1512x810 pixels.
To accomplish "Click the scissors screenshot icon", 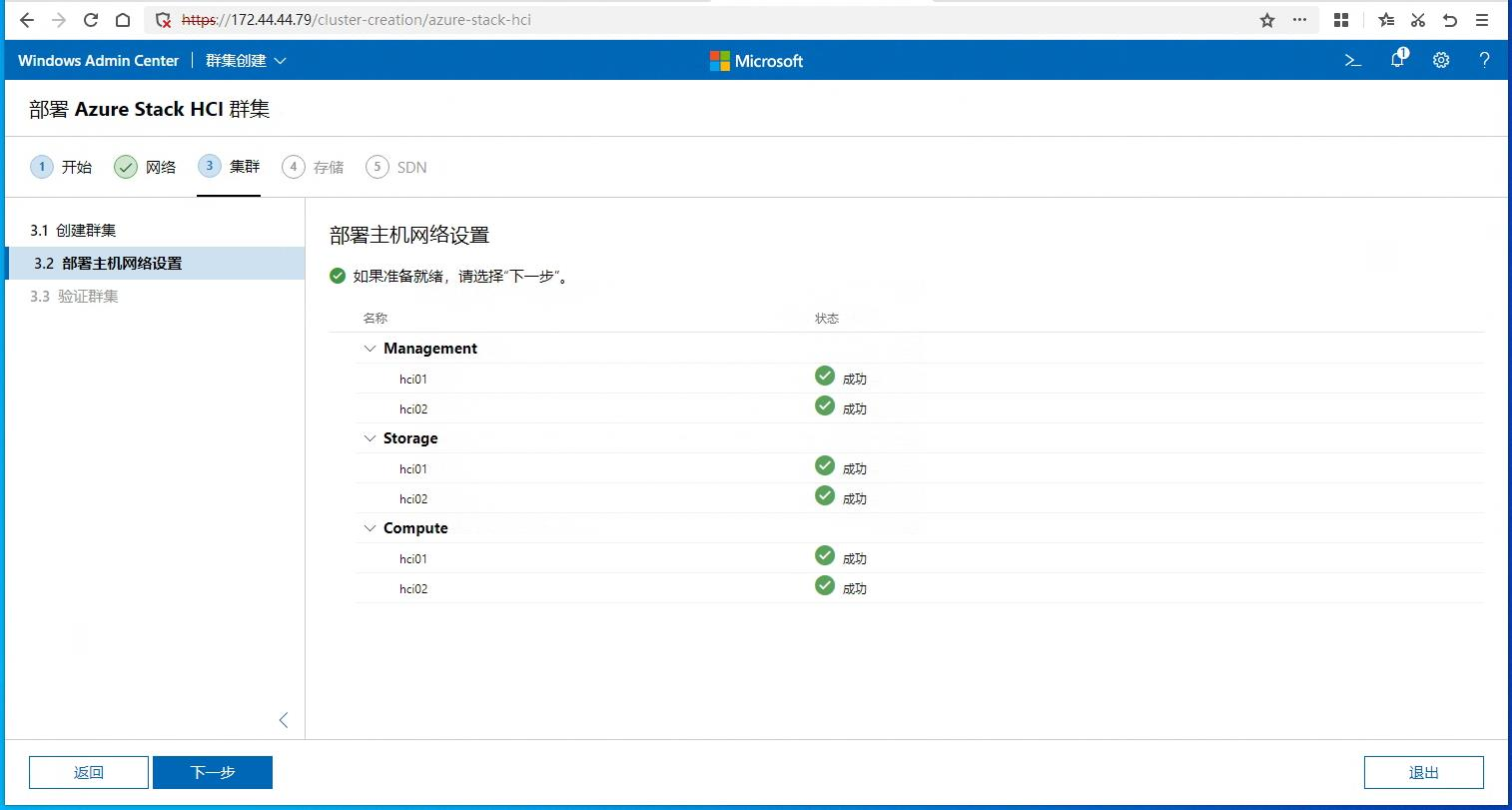I will [1418, 20].
